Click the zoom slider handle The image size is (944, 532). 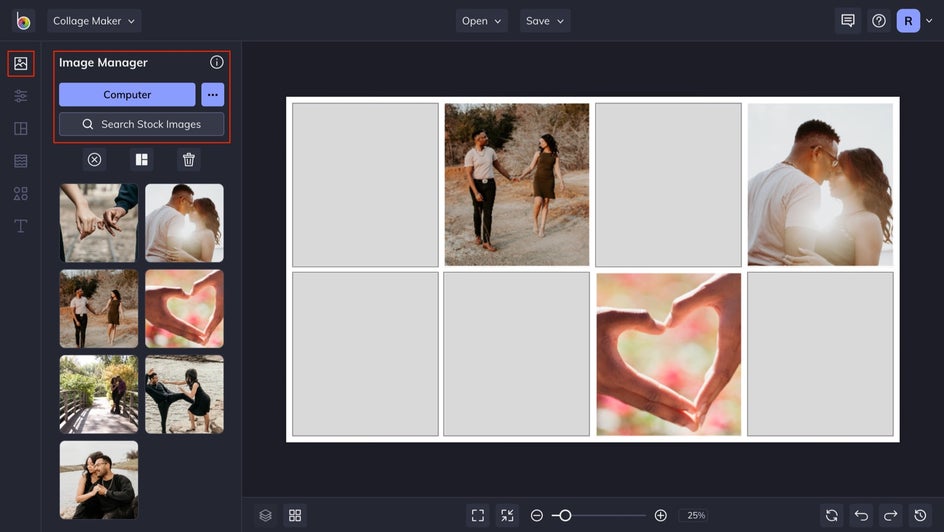565,515
